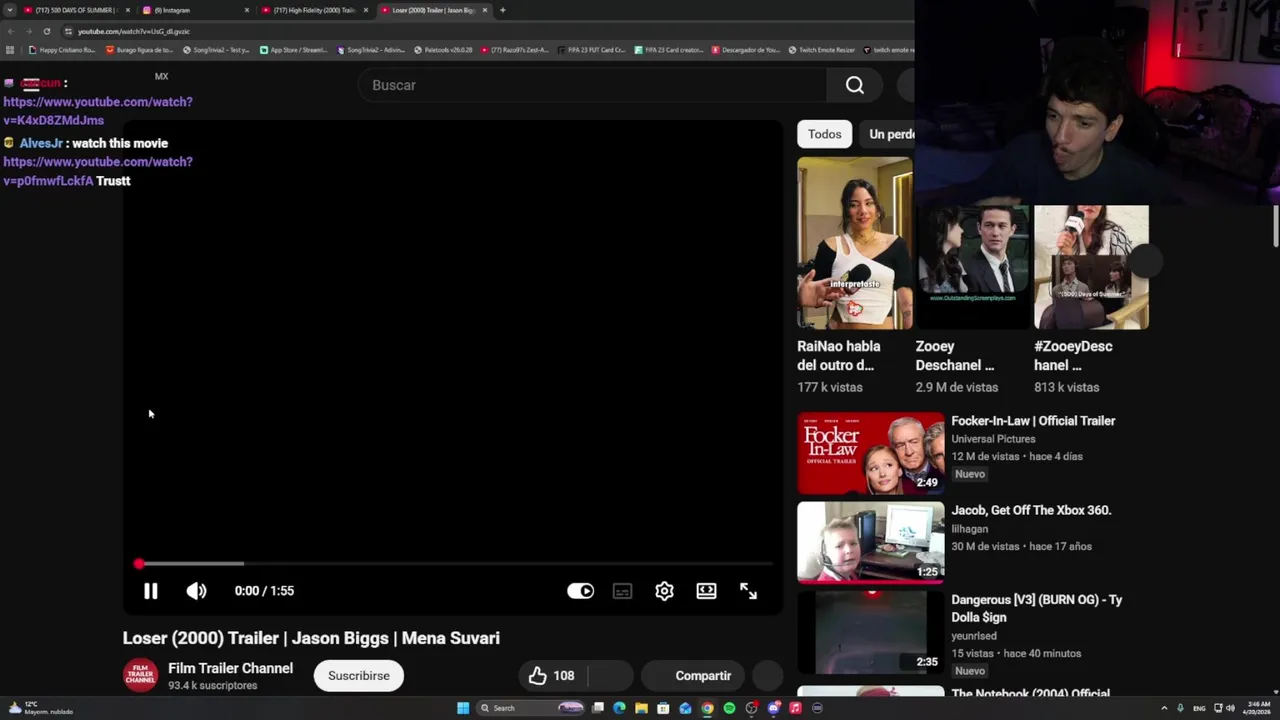1280x720 pixels.
Task: Open a new browser tab
Action: coord(502,10)
